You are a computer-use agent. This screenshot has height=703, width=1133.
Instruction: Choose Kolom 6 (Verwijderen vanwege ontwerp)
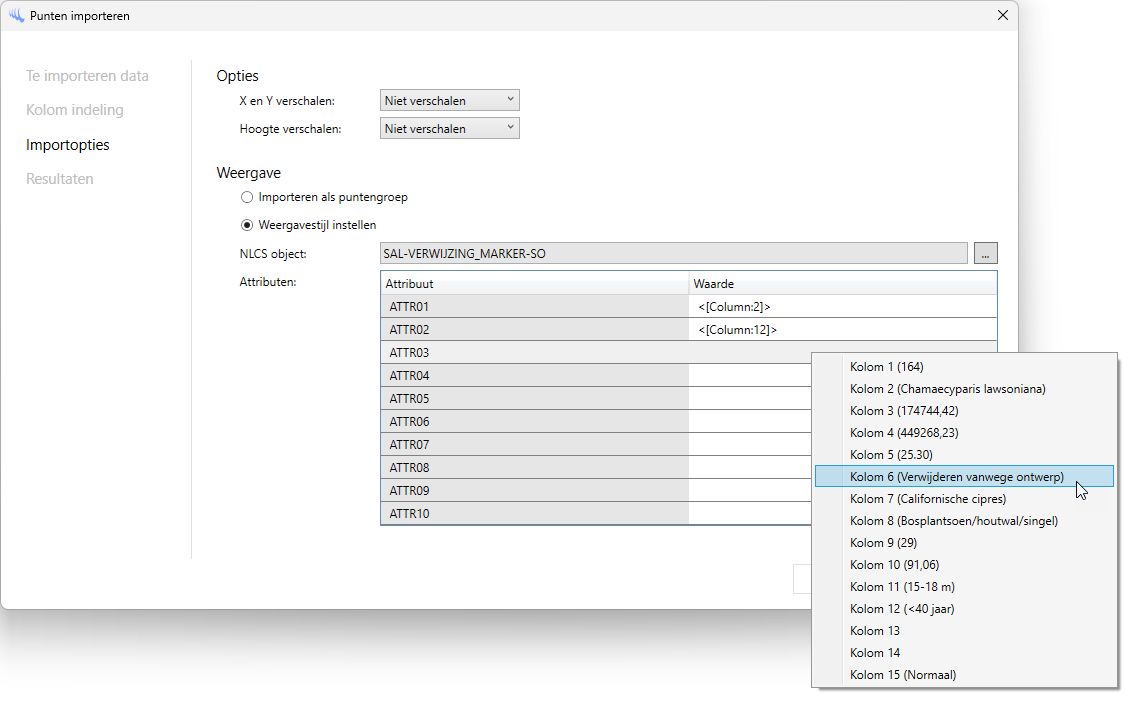956,476
